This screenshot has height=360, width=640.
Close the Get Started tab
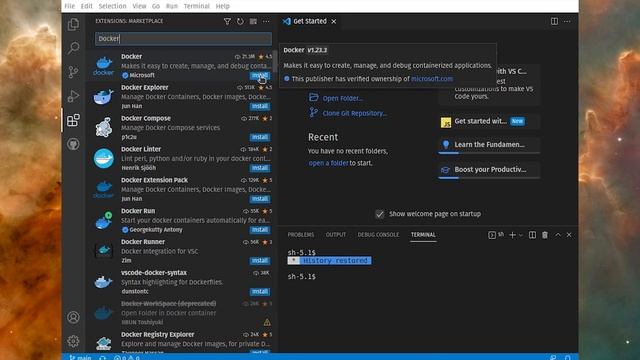coord(334,21)
